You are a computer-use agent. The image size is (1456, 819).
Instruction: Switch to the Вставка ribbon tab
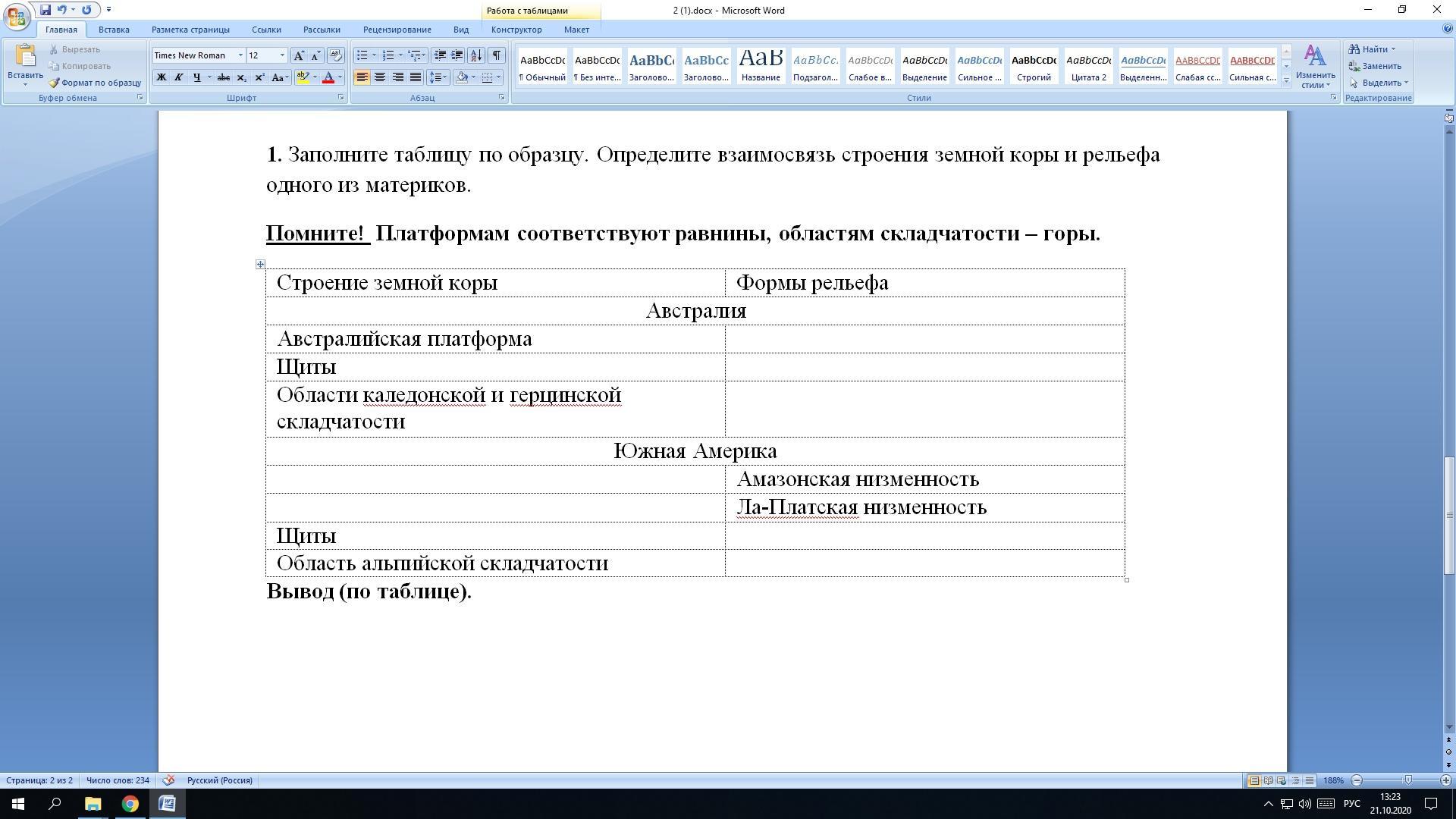[x=114, y=30]
